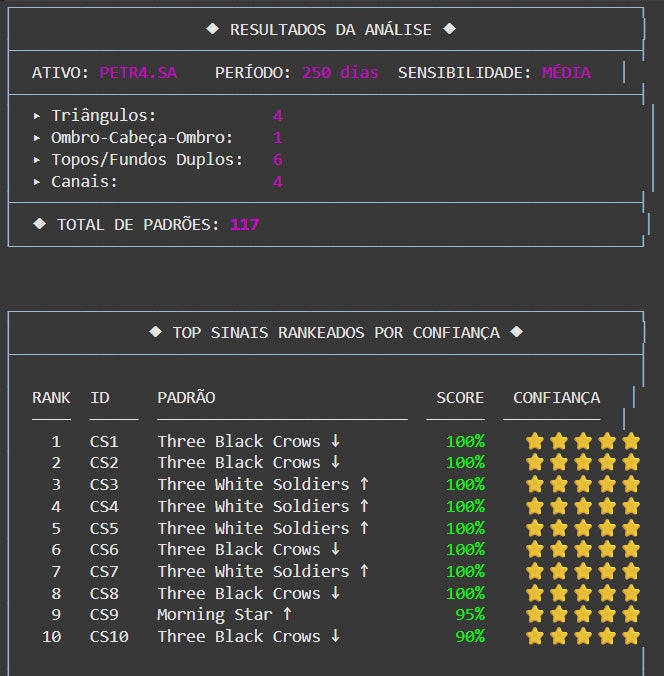664x676 pixels.
Task: Click the stars in the CS10 row
Action: pos(583,637)
